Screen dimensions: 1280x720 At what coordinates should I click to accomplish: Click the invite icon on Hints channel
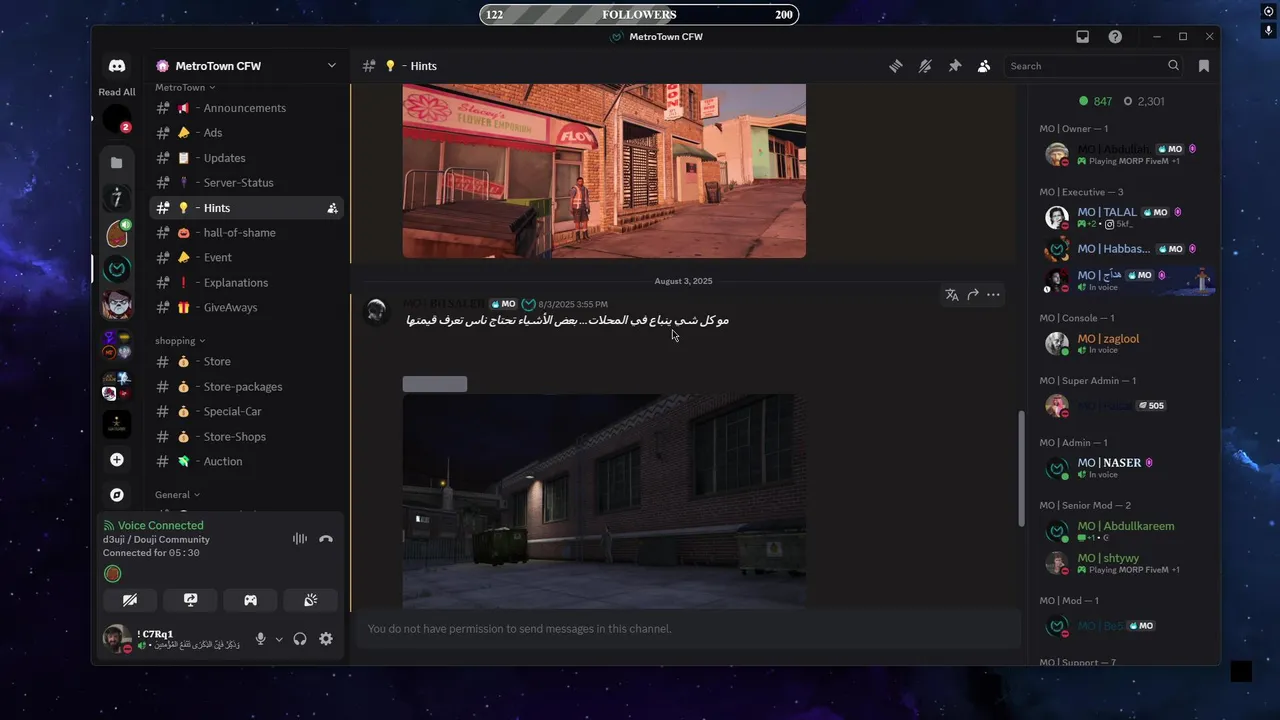(332, 208)
